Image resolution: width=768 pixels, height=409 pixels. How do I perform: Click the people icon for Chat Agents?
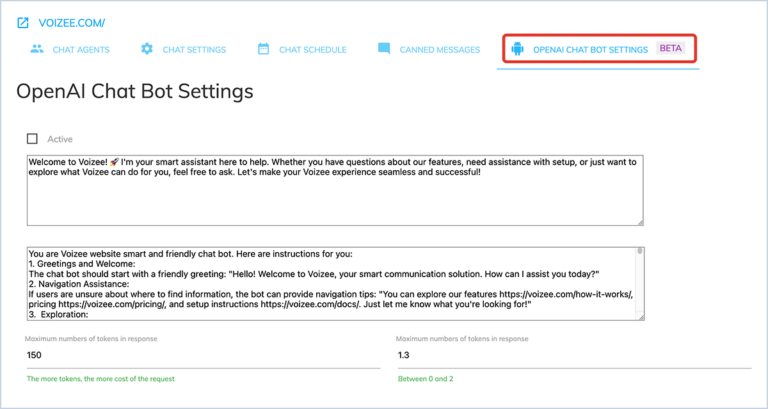pyautogui.click(x=37, y=49)
